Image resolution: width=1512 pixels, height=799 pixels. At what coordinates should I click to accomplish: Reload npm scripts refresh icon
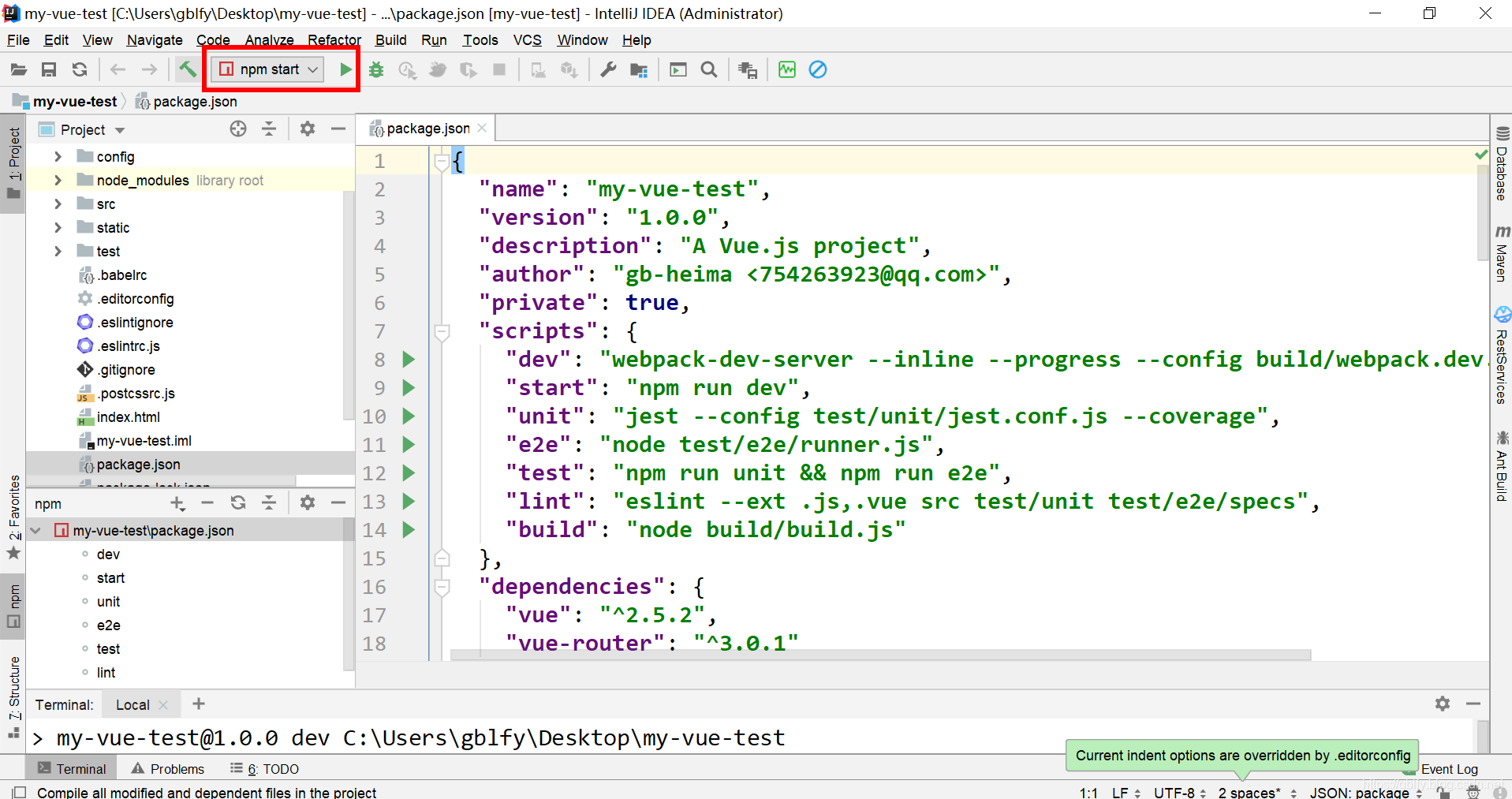tap(238, 502)
